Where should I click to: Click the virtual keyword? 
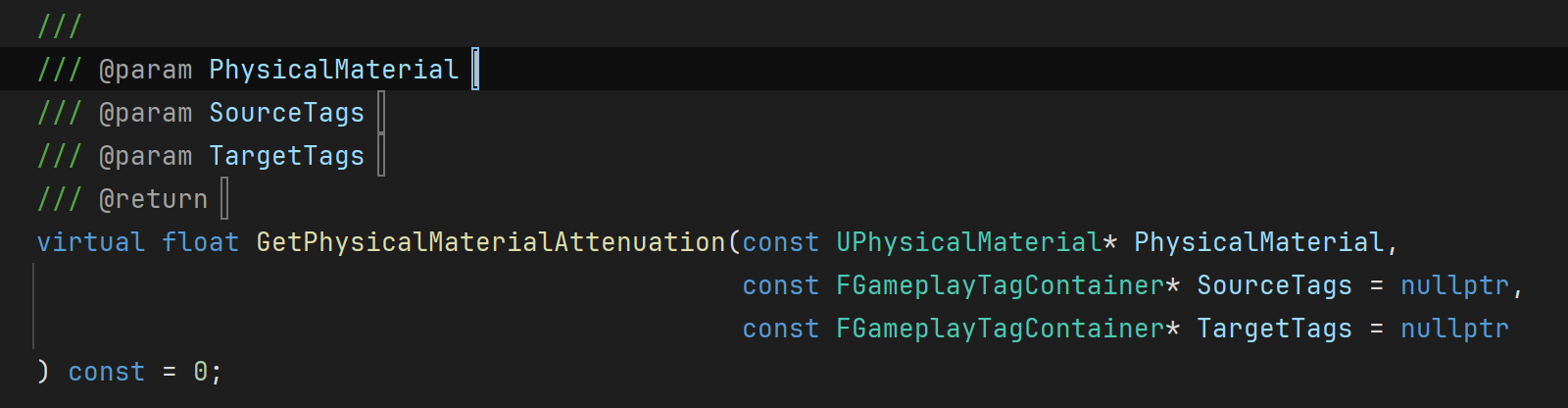click(90, 242)
